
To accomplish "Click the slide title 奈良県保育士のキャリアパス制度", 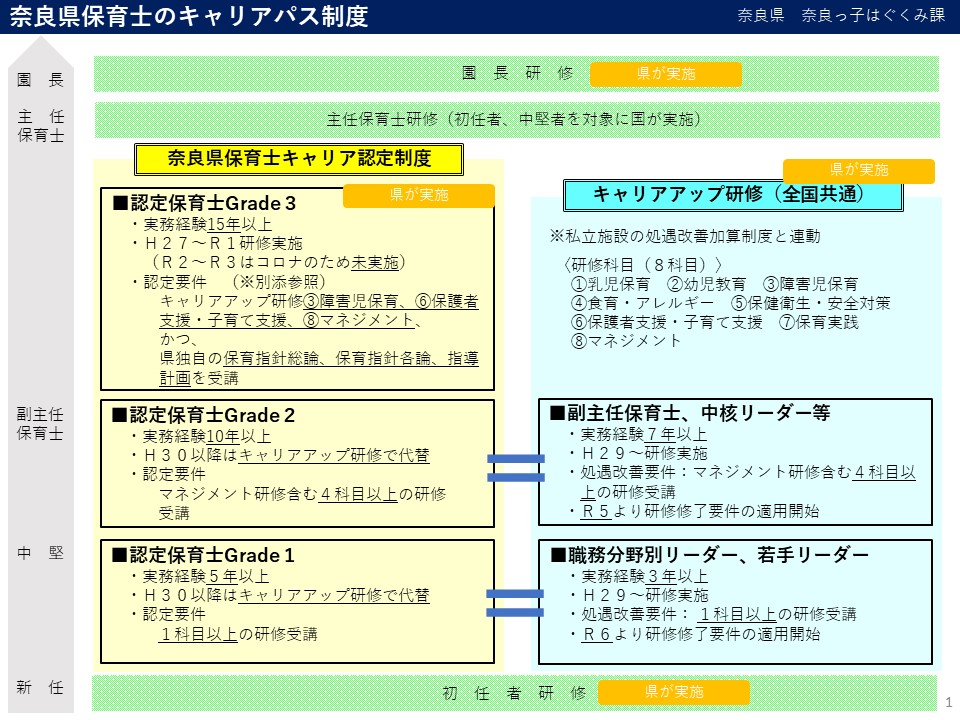I will 189,16.
